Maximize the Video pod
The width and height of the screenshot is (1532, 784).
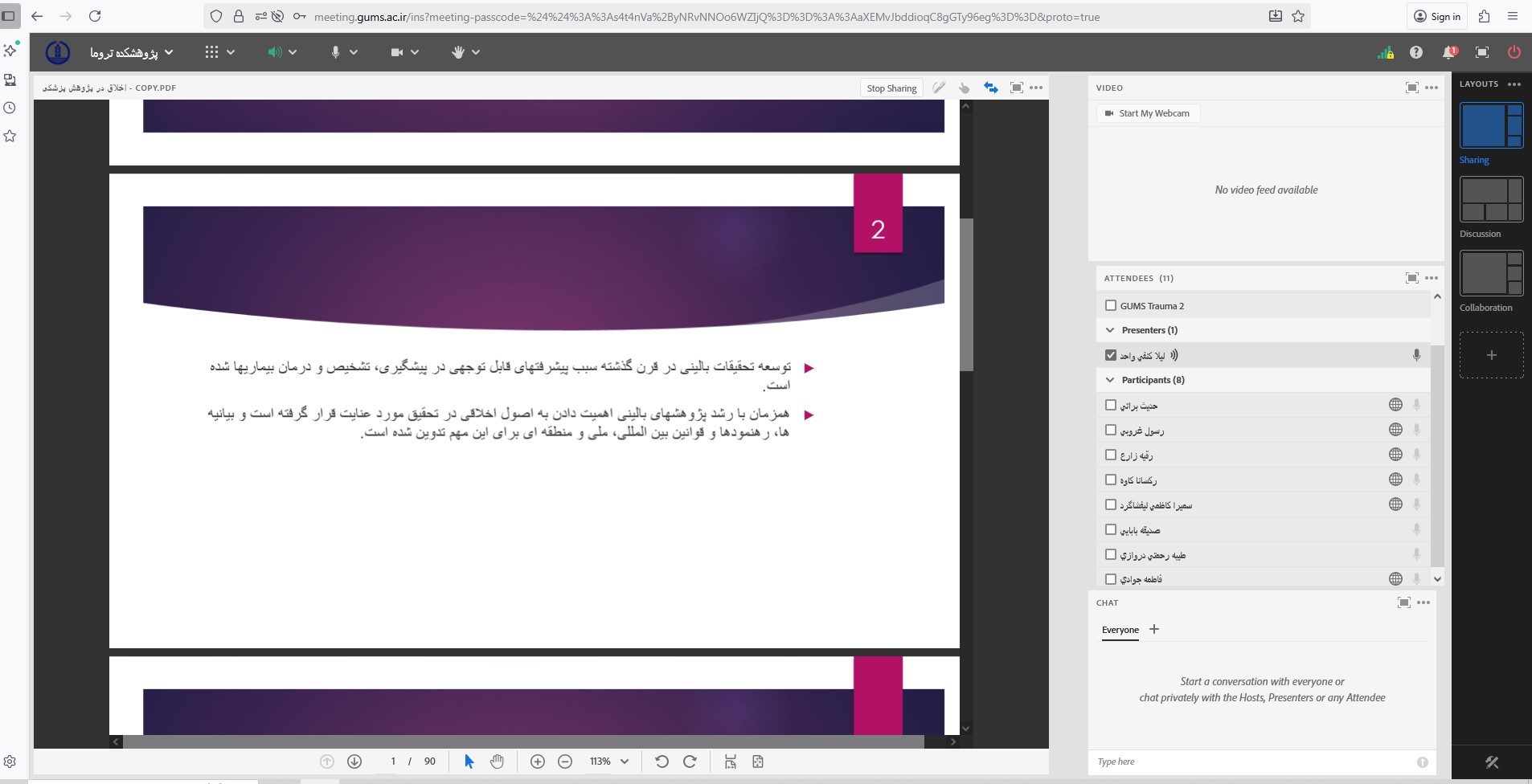click(x=1411, y=88)
